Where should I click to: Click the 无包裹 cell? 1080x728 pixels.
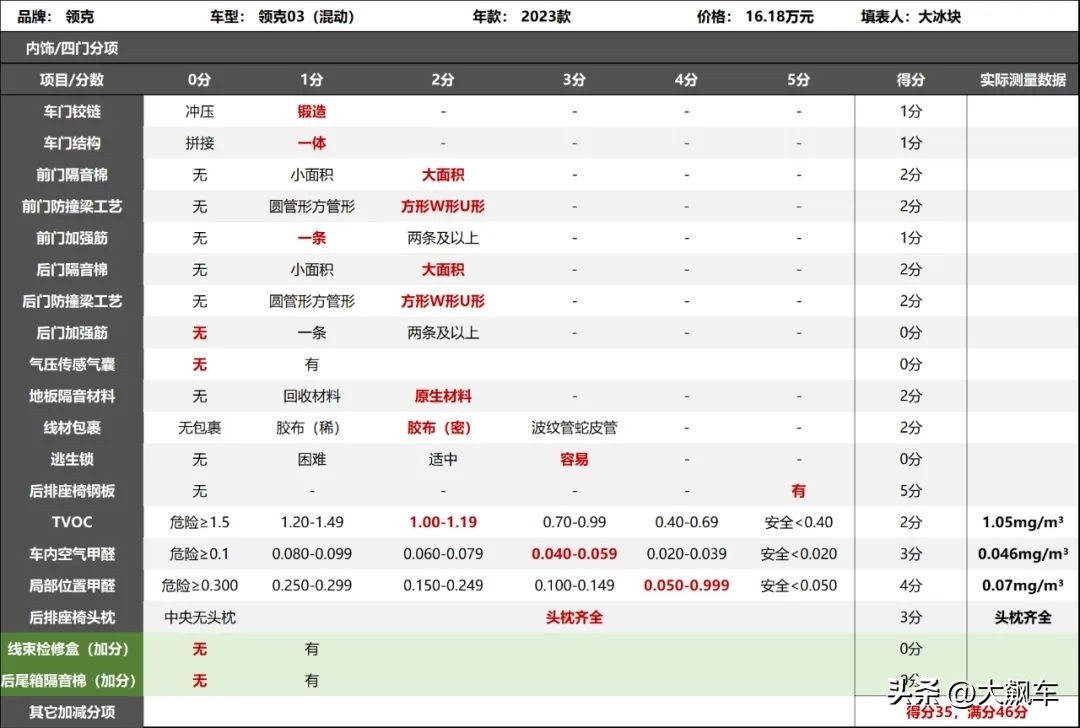pyautogui.click(x=199, y=428)
